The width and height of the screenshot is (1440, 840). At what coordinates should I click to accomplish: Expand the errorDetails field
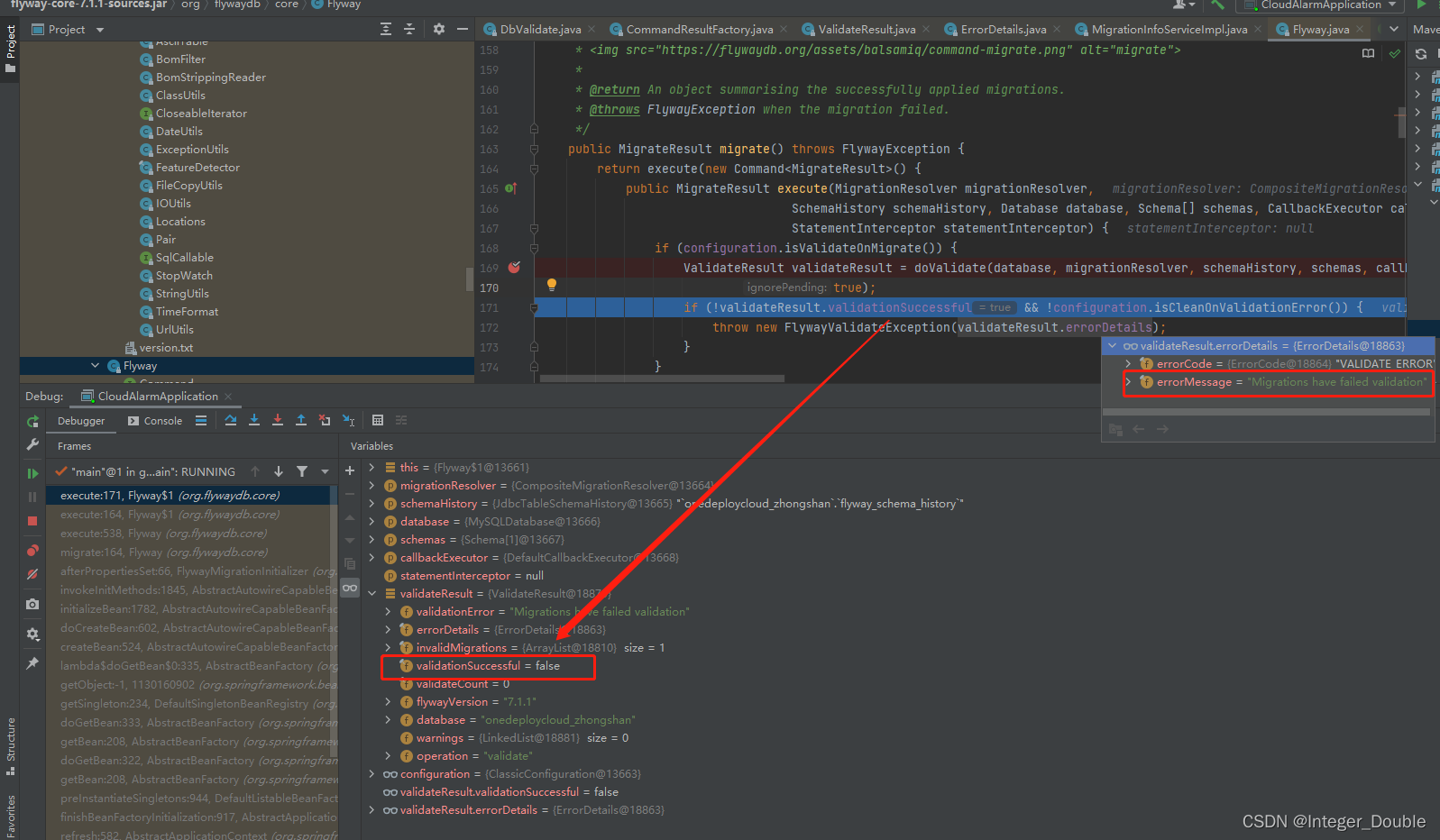coord(388,629)
